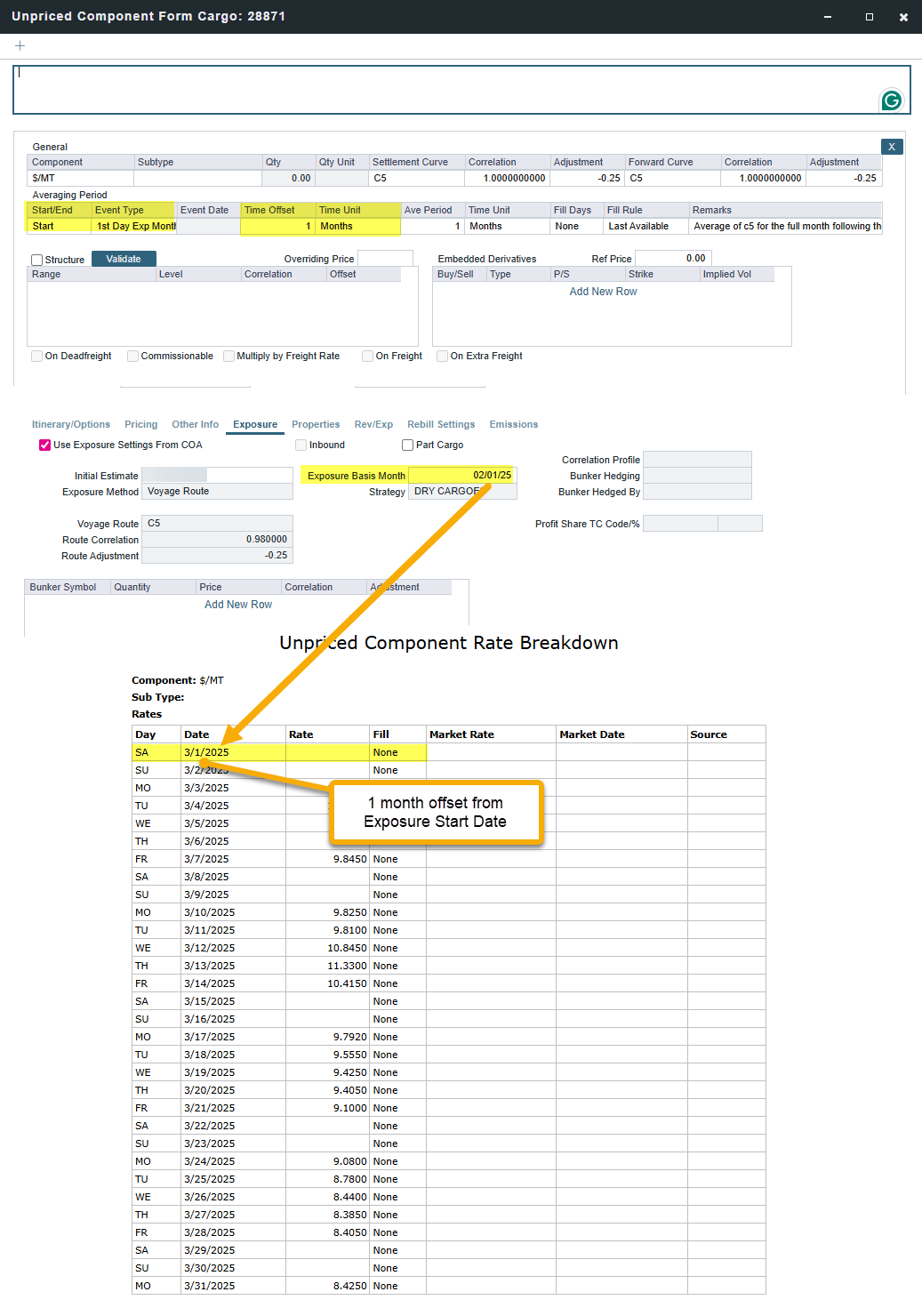
Task: Click the Validate button
Action: (124, 259)
